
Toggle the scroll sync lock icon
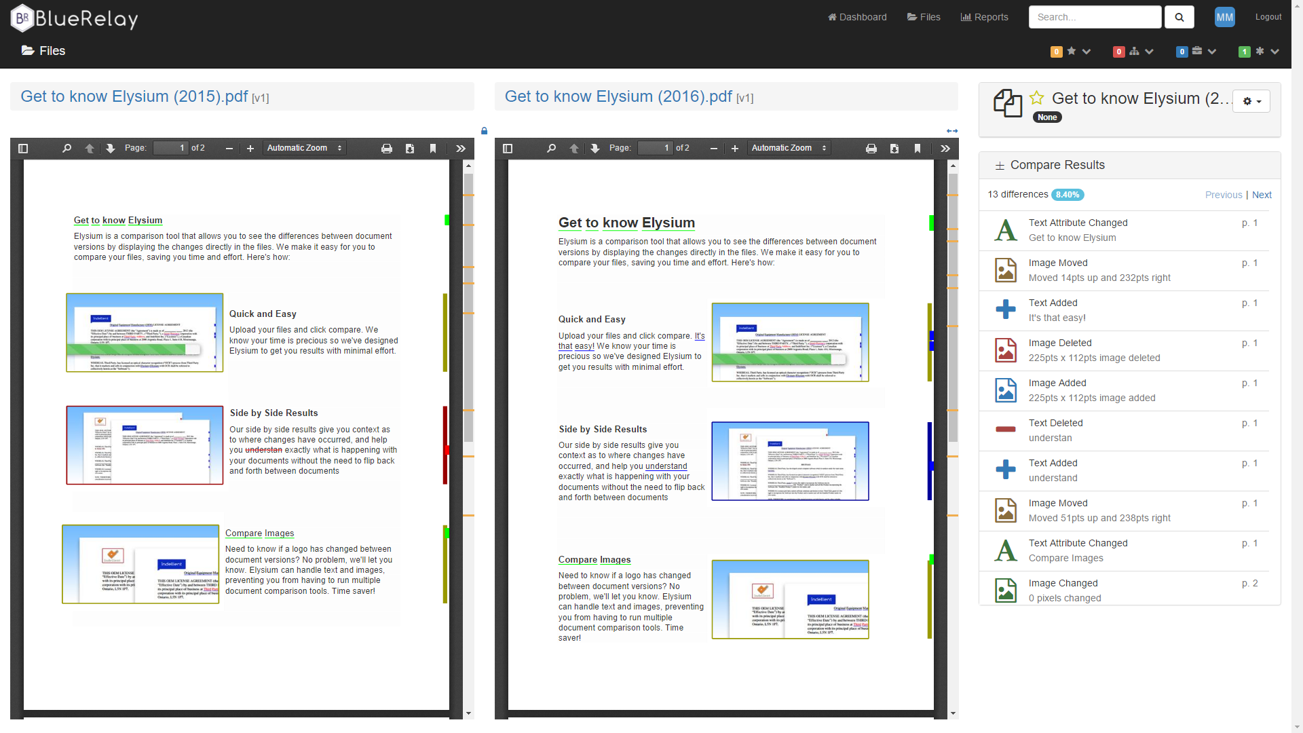pos(484,131)
